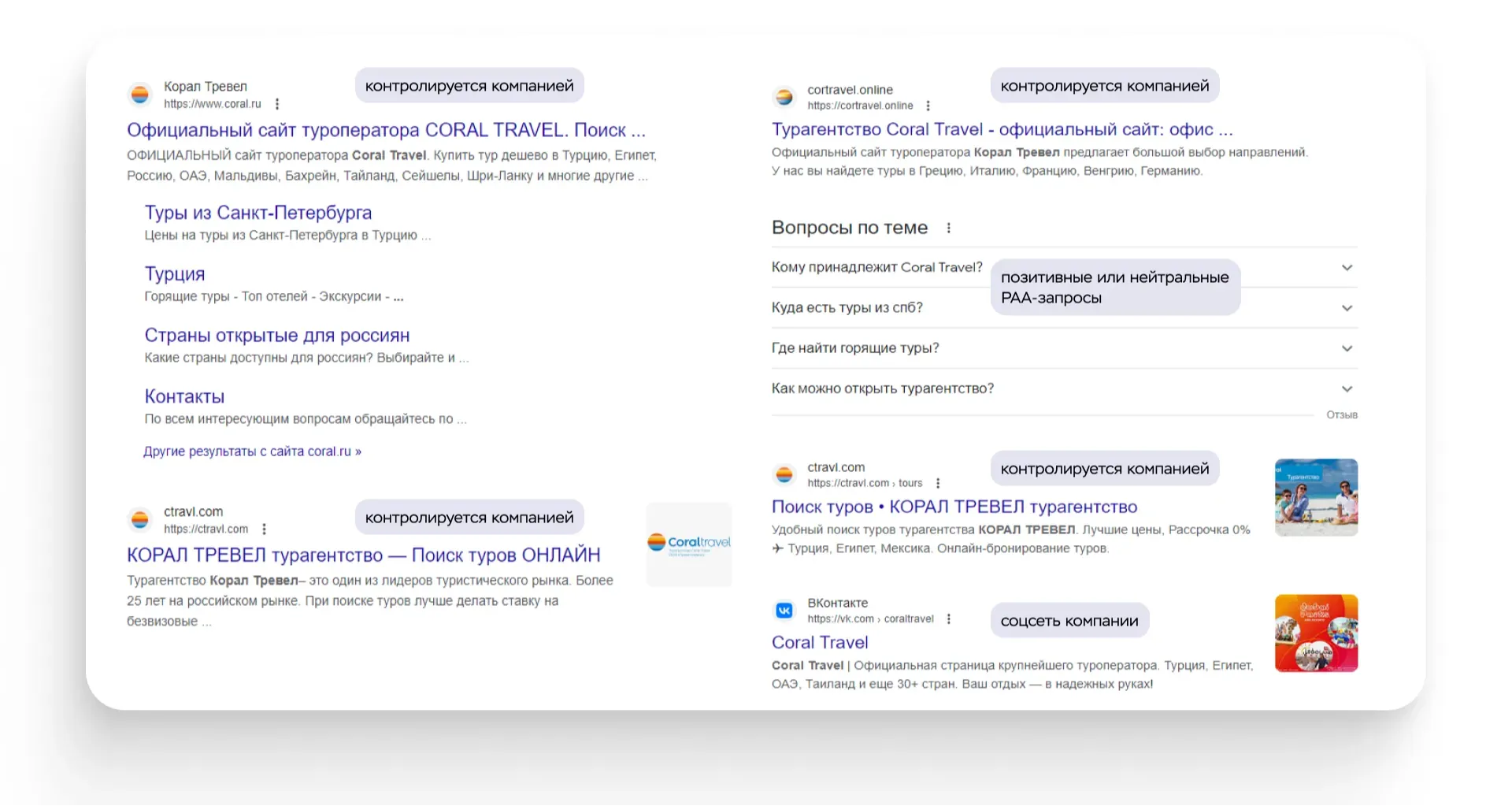
Task: Click the Coral favicon beside Корал Тревел
Action: 139,95
